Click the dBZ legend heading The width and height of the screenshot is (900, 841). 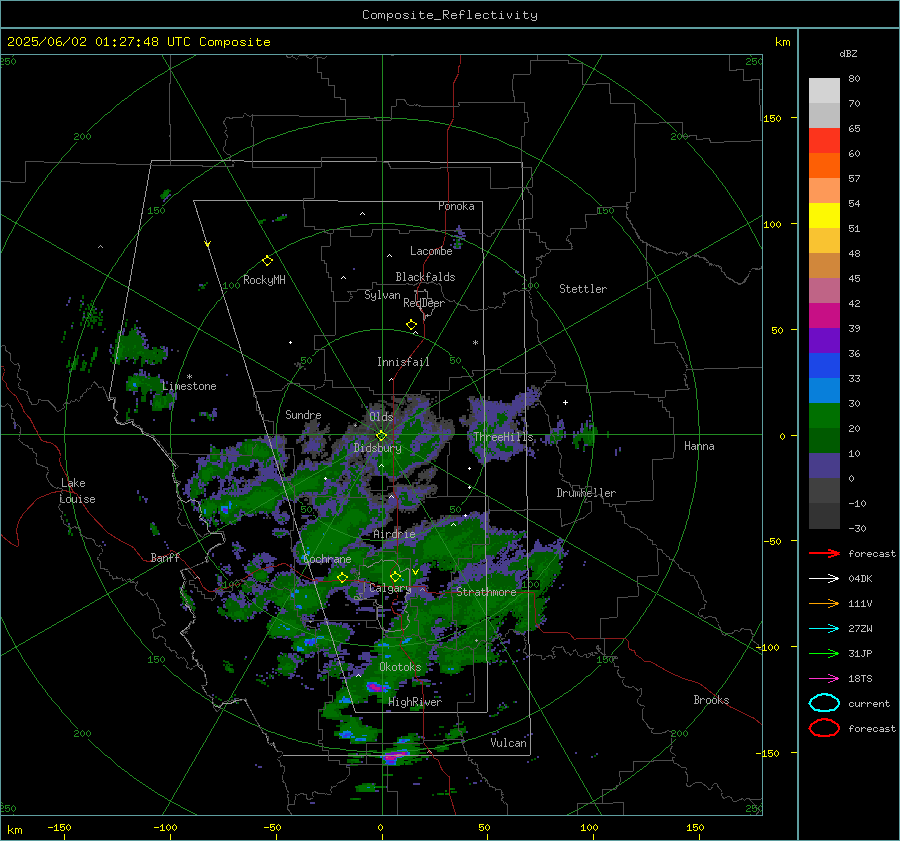click(x=848, y=53)
